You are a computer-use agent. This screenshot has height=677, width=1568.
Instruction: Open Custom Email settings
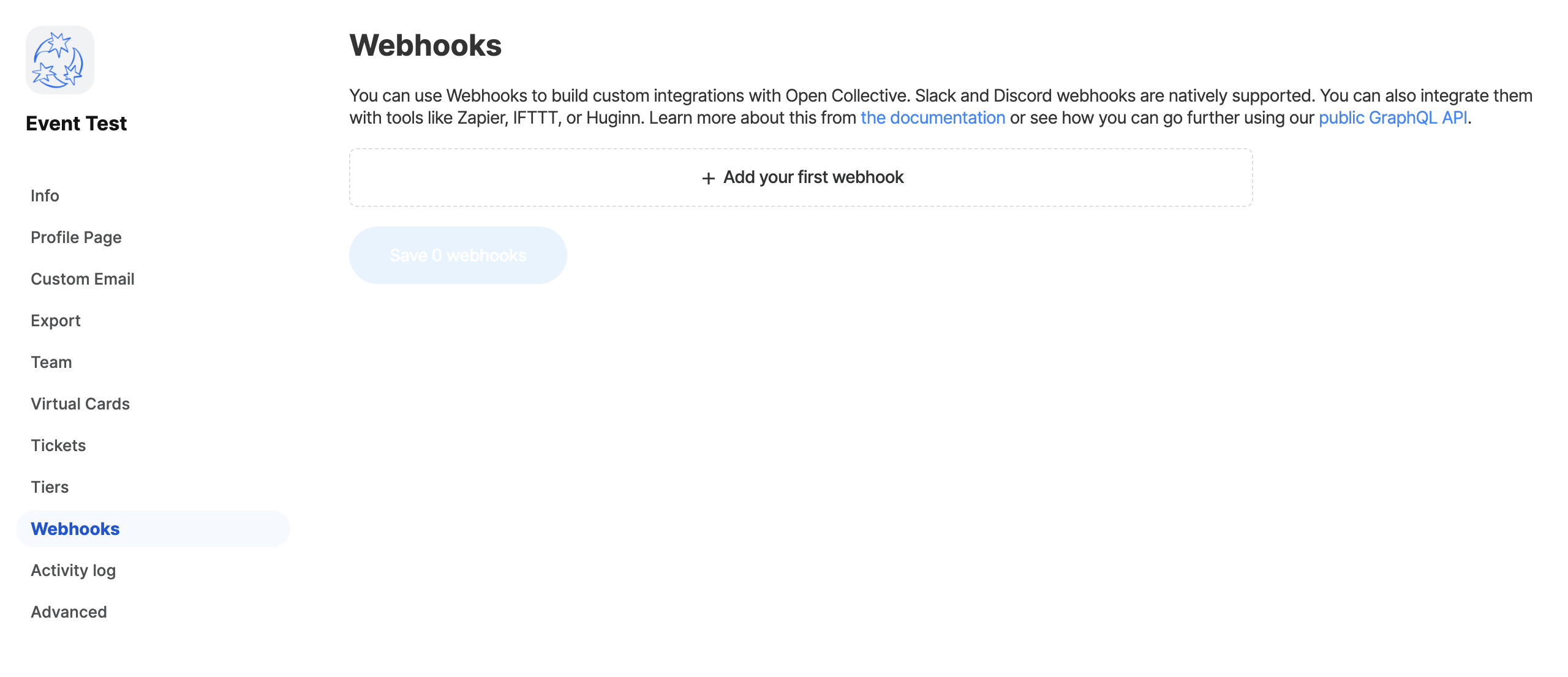tap(82, 279)
